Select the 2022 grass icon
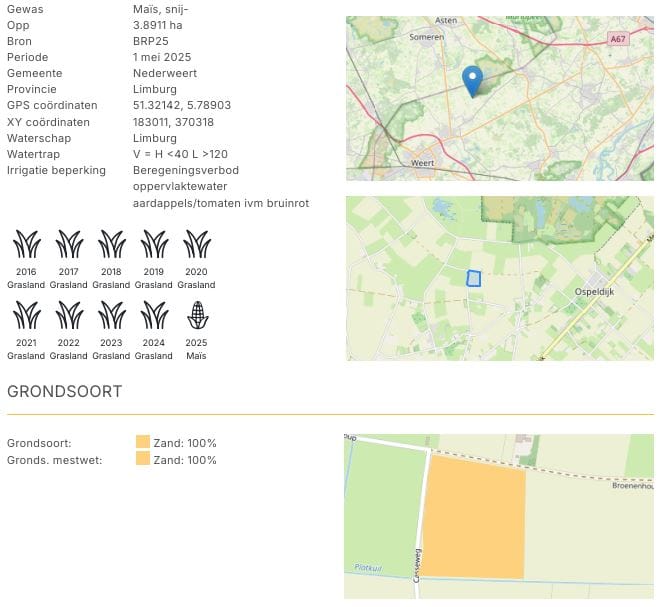The image size is (670, 607). [x=69, y=316]
